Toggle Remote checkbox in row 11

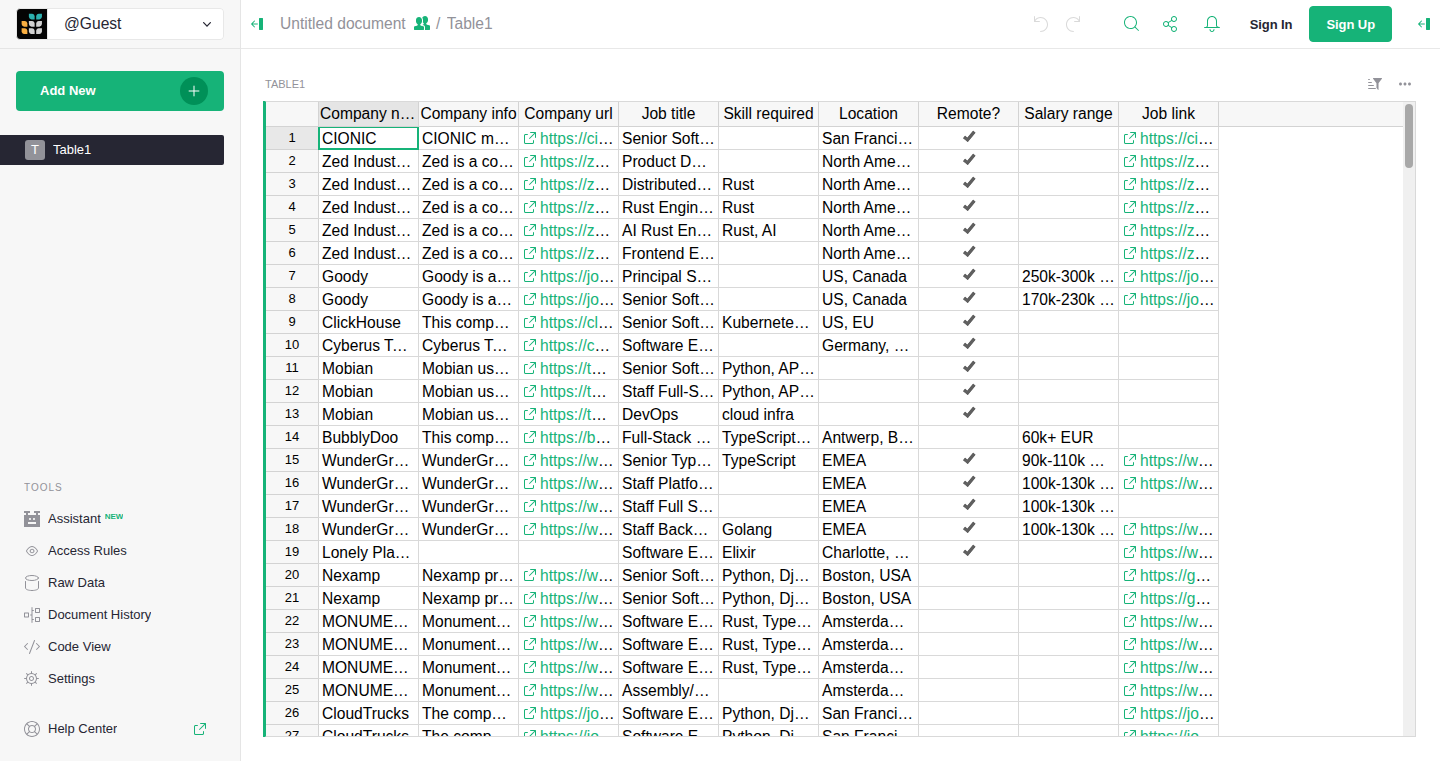click(969, 367)
